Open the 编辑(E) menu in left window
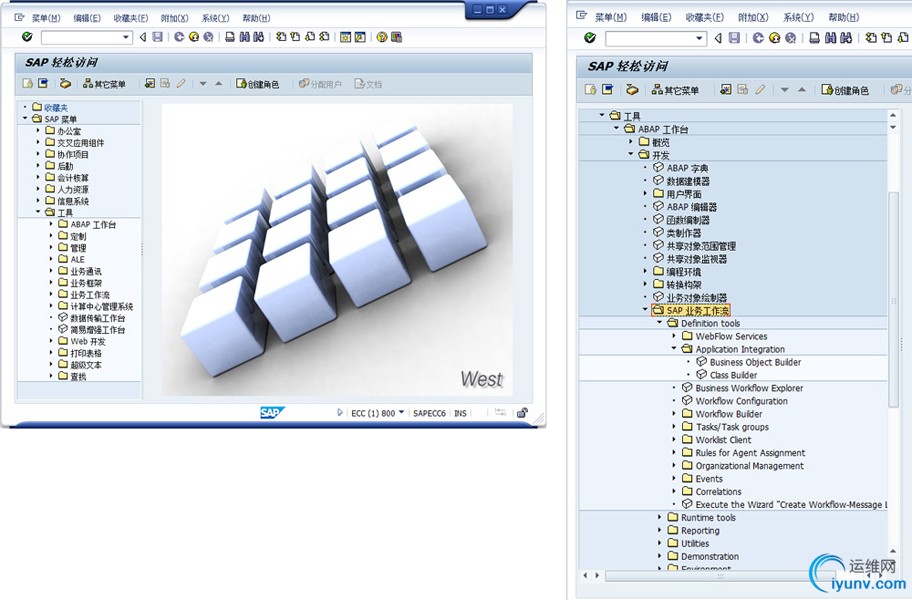This screenshot has width=912, height=600. tap(87, 18)
